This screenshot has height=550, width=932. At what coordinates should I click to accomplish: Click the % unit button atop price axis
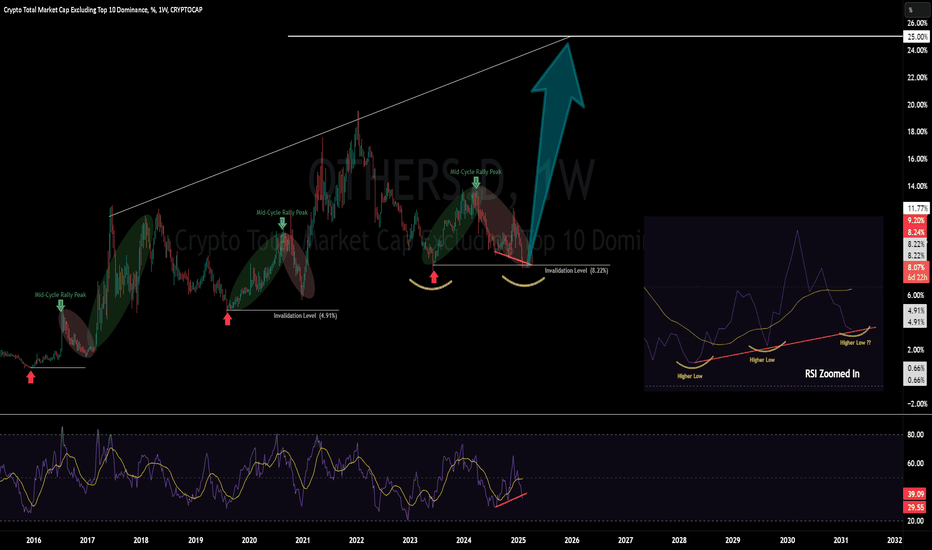point(916,10)
